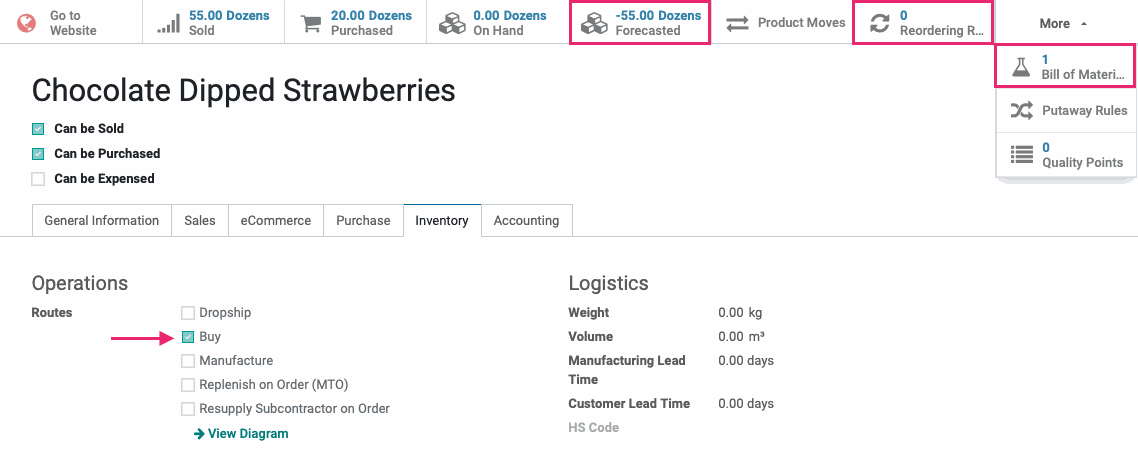Viewport: 1138px width, 463px height.
Task: Open the Sold signal-bars stat icon
Action: pyautogui.click(x=168, y=23)
